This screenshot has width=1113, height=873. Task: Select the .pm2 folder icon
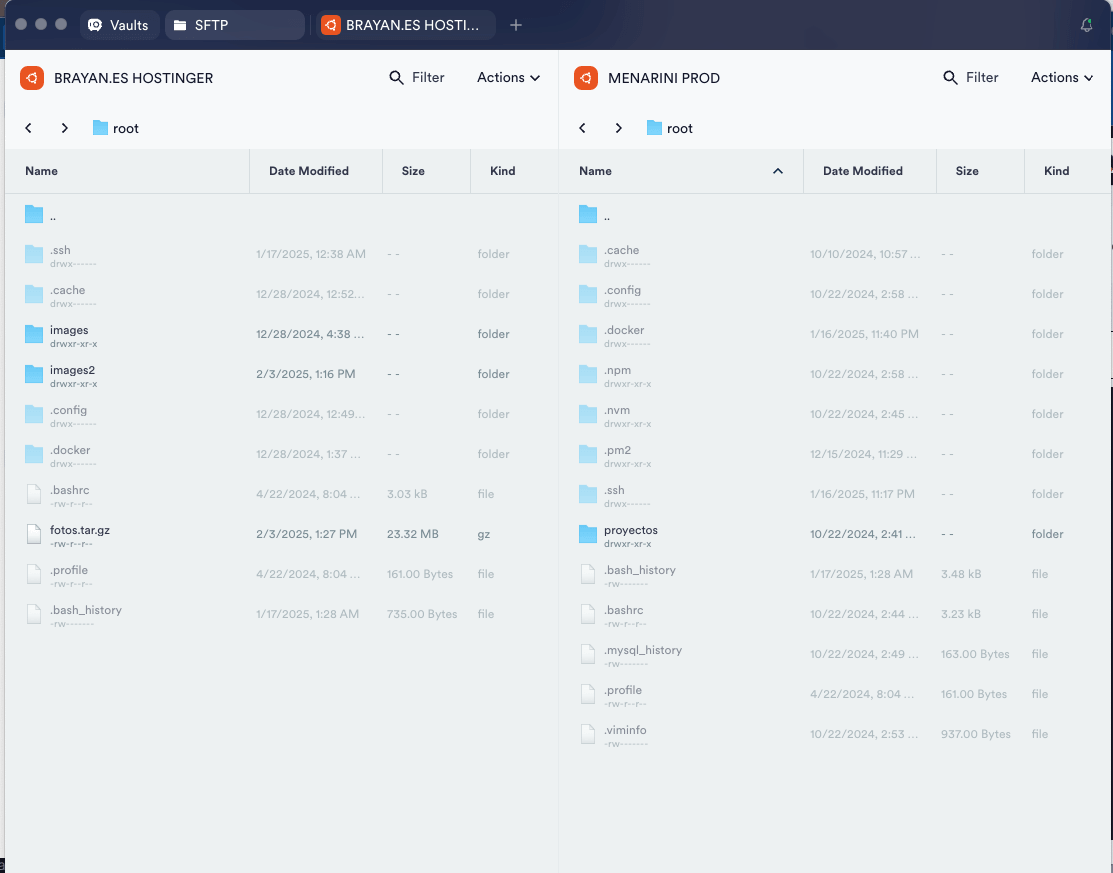588,454
